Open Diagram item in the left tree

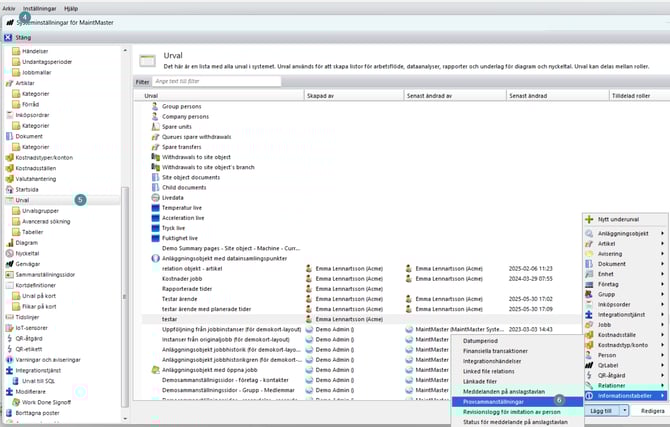(x=26, y=242)
